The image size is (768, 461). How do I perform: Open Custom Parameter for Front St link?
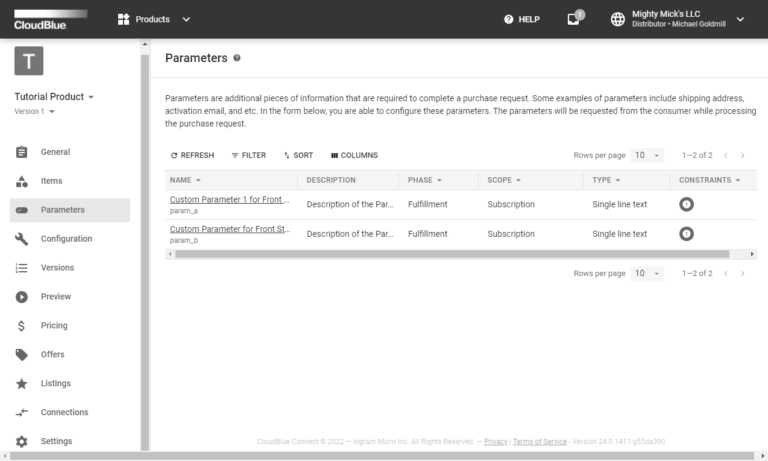click(x=230, y=229)
